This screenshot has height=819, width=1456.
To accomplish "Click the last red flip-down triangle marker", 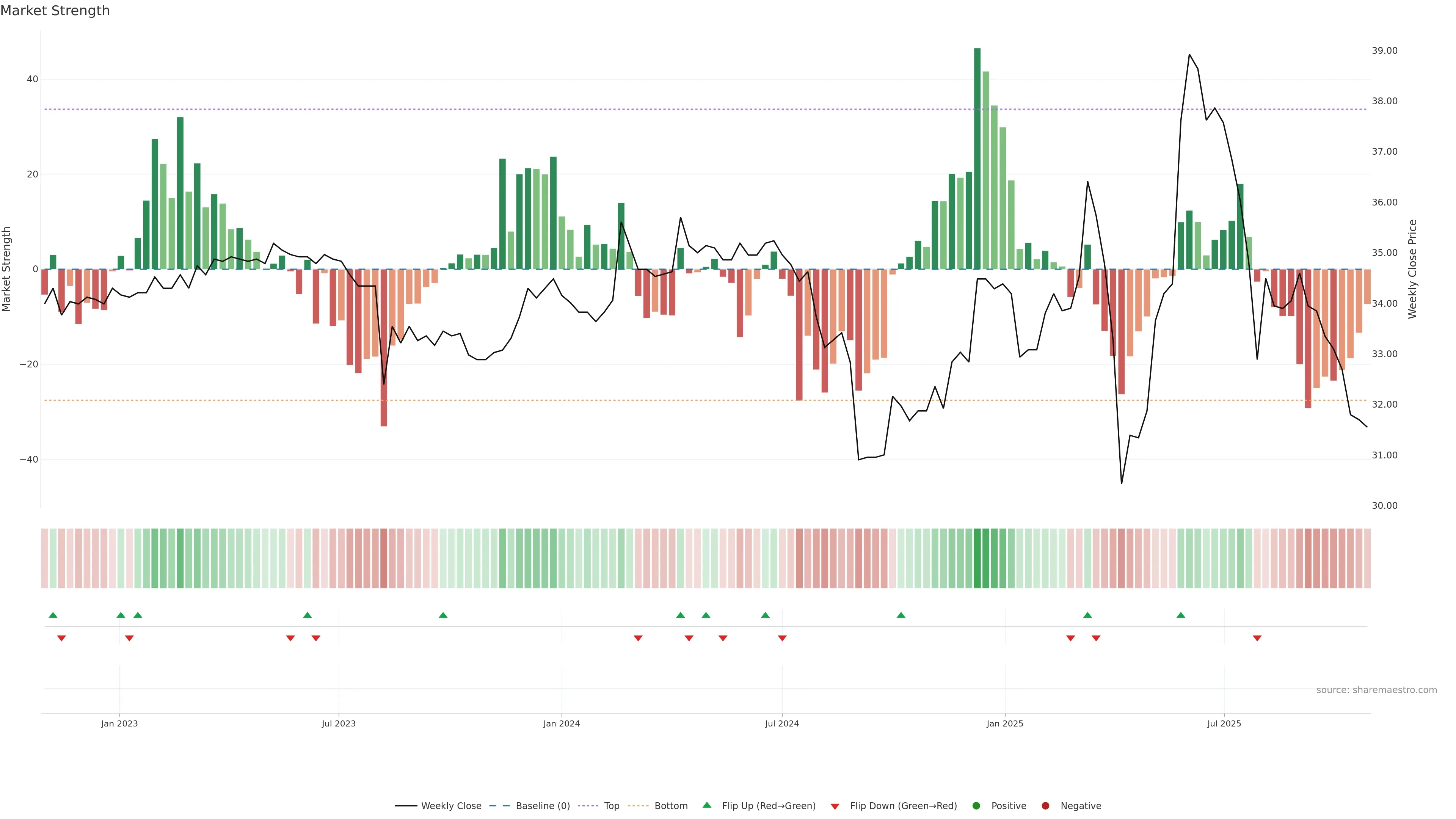I will [1257, 638].
